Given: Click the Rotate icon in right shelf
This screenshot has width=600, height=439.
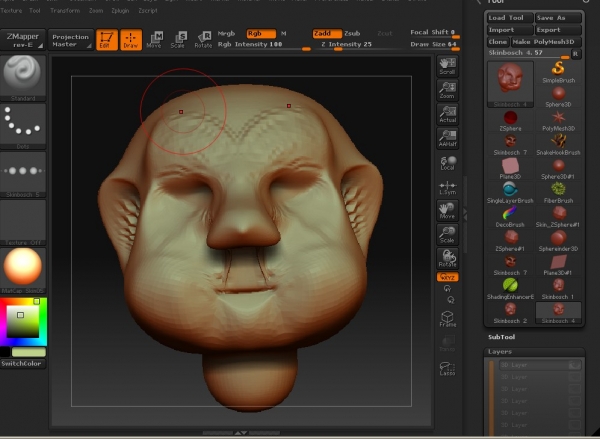Looking at the screenshot, I should click(x=447, y=259).
